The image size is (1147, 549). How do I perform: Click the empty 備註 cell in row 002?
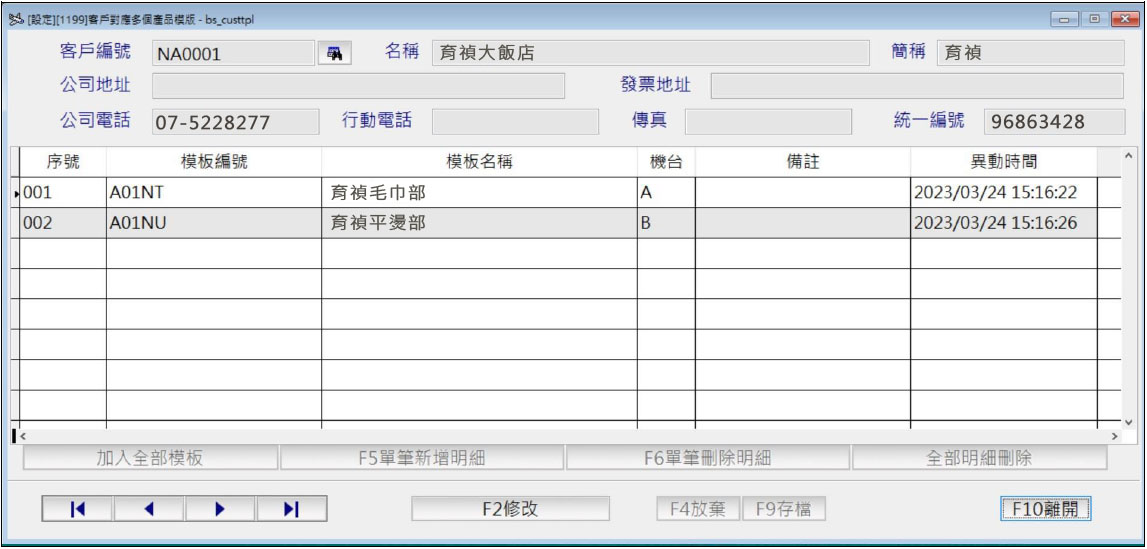coord(802,223)
